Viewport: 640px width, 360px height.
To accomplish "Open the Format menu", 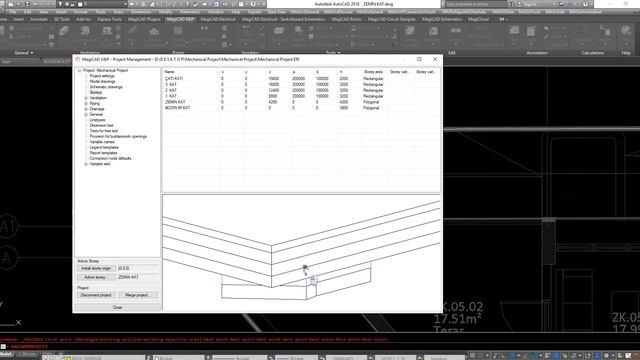I will point(81,12).
